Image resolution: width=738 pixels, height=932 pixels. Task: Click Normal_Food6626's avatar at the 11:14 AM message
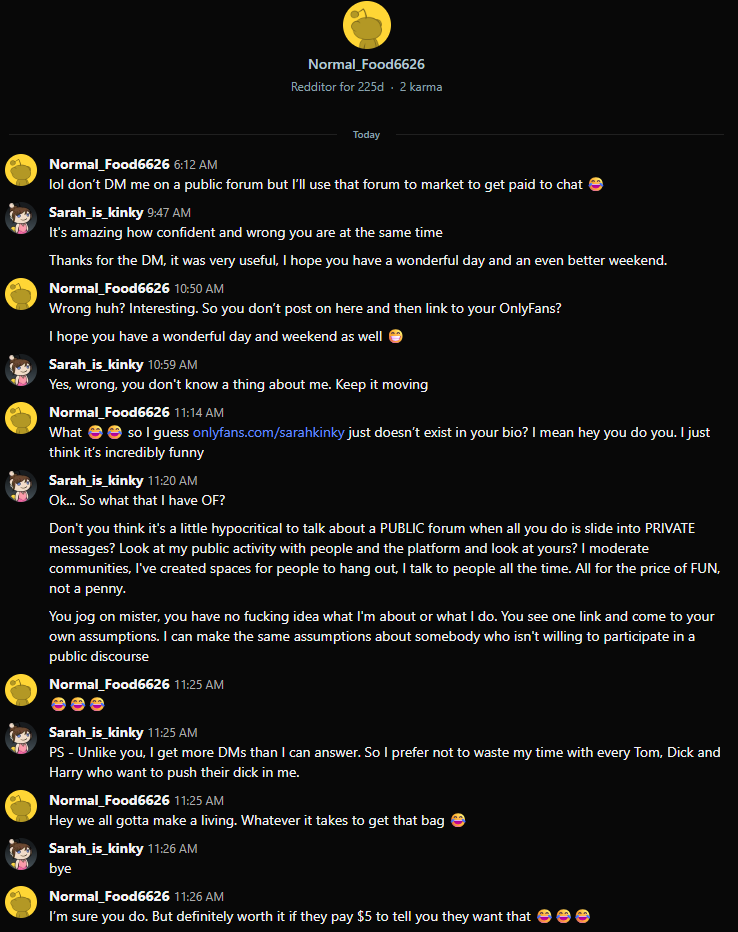click(x=22, y=418)
